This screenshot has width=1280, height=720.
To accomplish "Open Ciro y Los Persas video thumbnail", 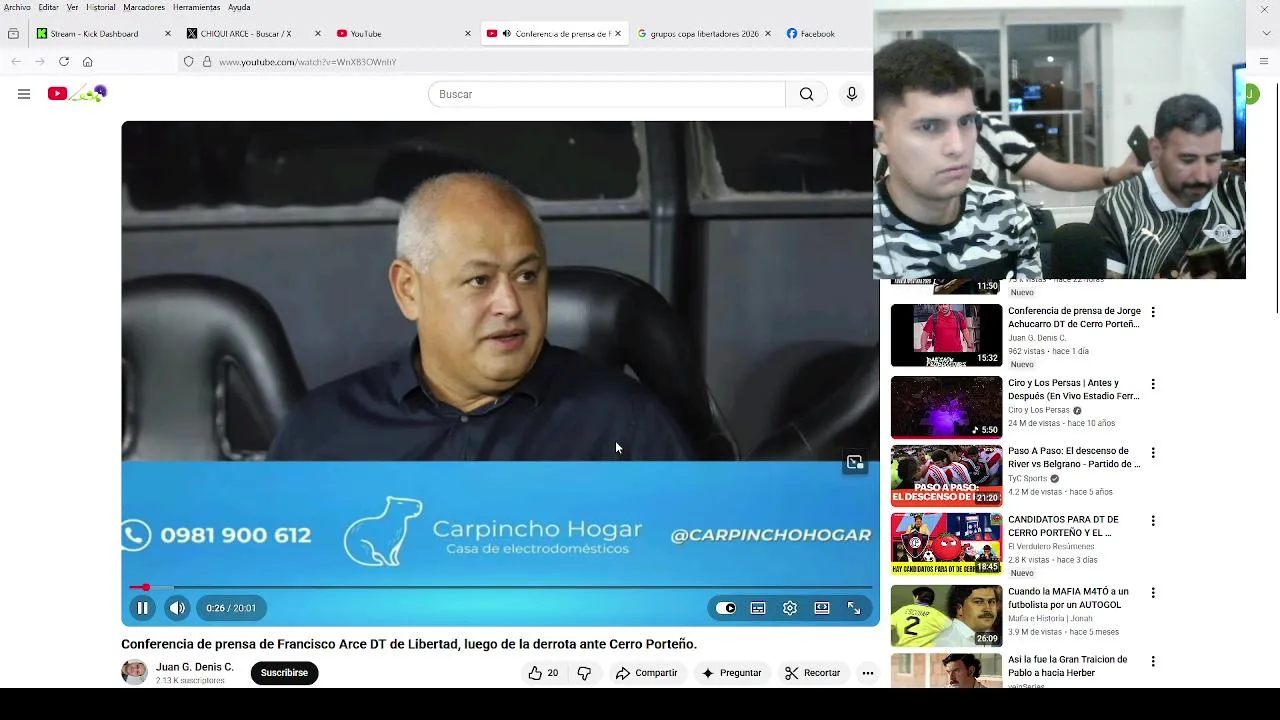I will [x=946, y=407].
